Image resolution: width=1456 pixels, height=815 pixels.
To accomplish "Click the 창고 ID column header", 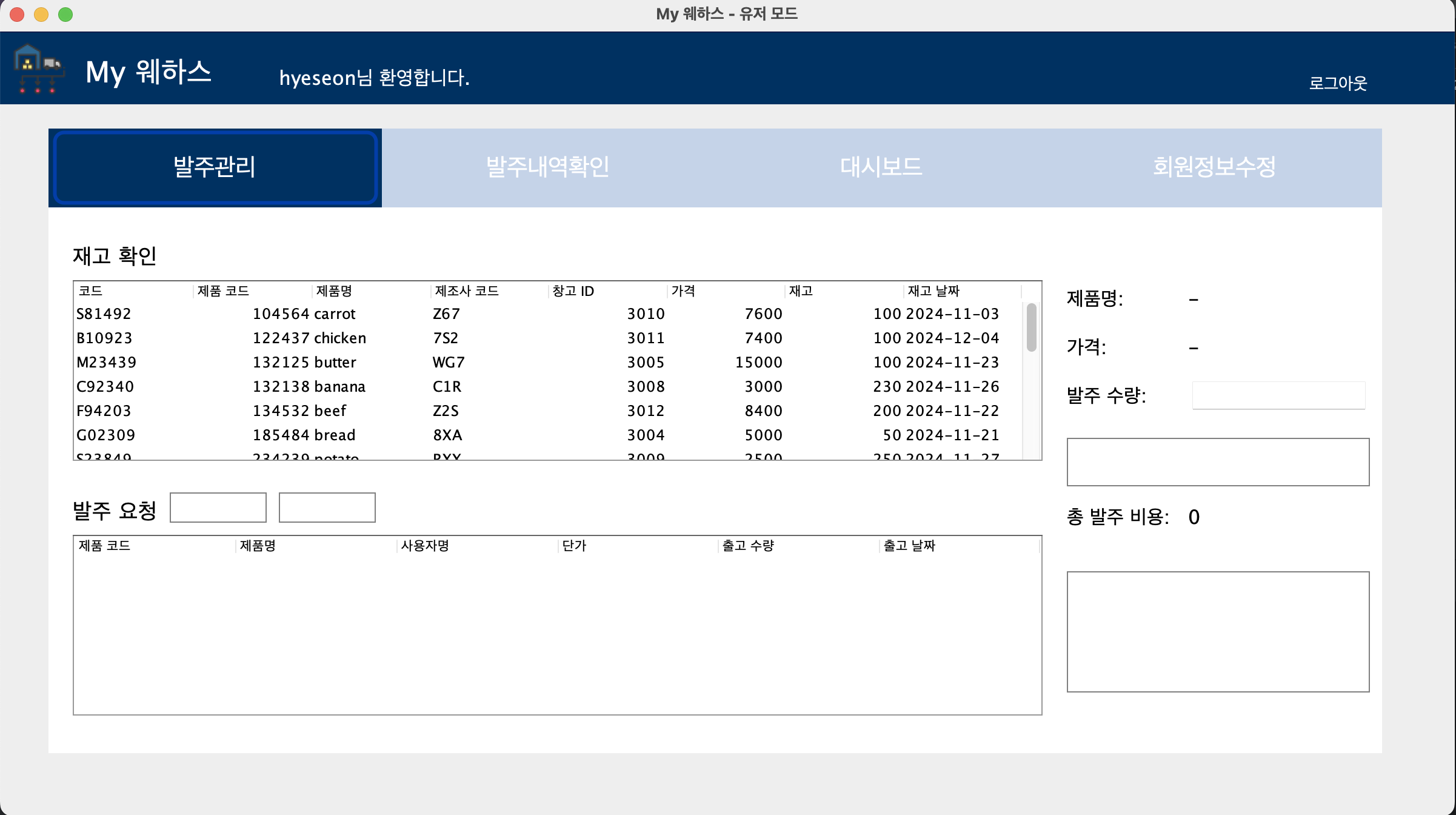I will coord(608,291).
